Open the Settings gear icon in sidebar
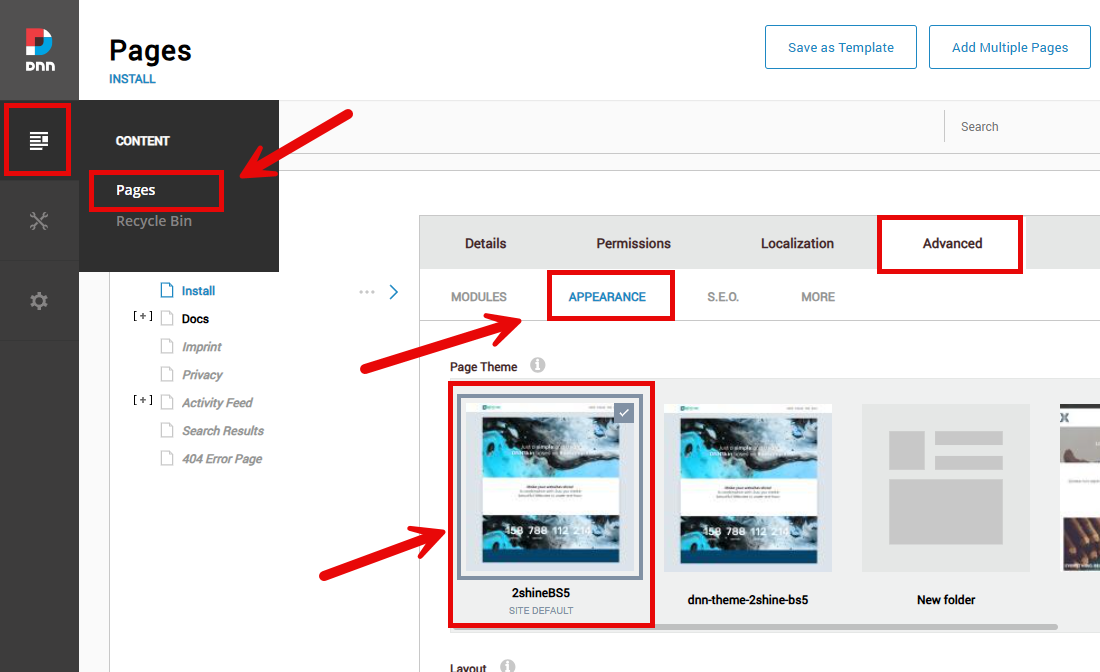This screenshot has width=1100, height=672. [x=39, y=301]
